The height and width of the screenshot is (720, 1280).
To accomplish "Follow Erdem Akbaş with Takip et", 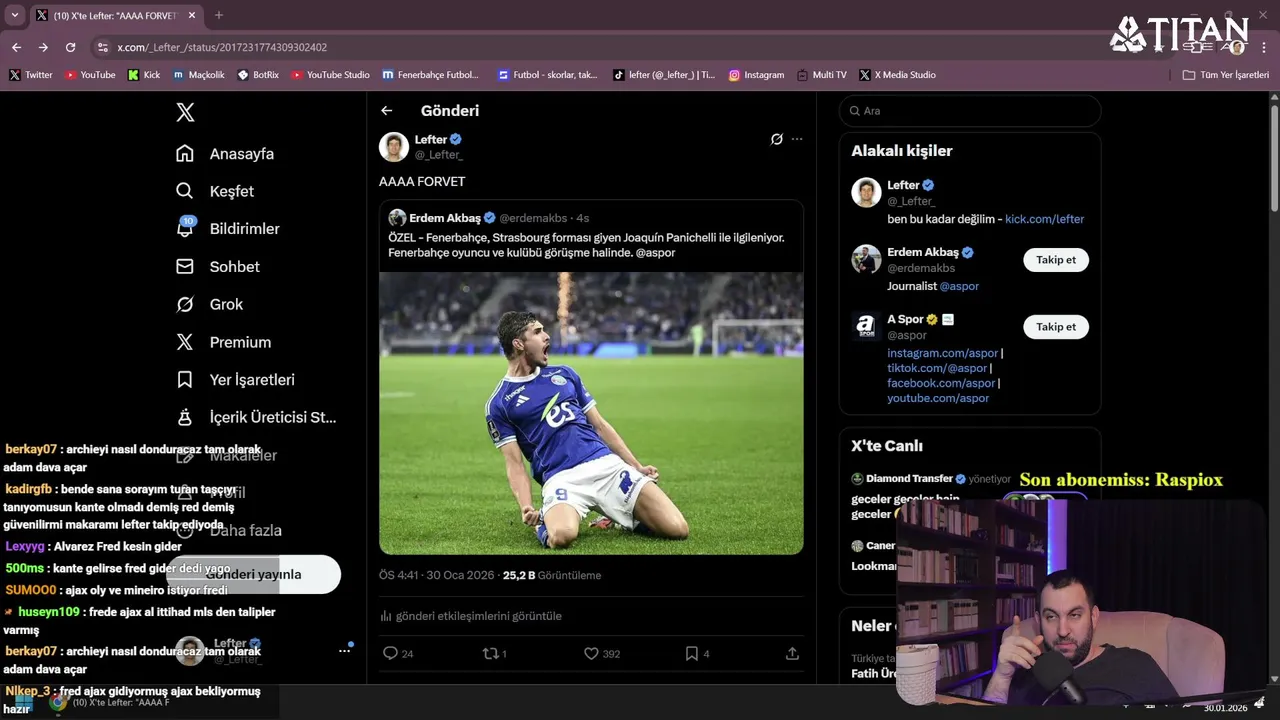I will tap(1056, 260).
